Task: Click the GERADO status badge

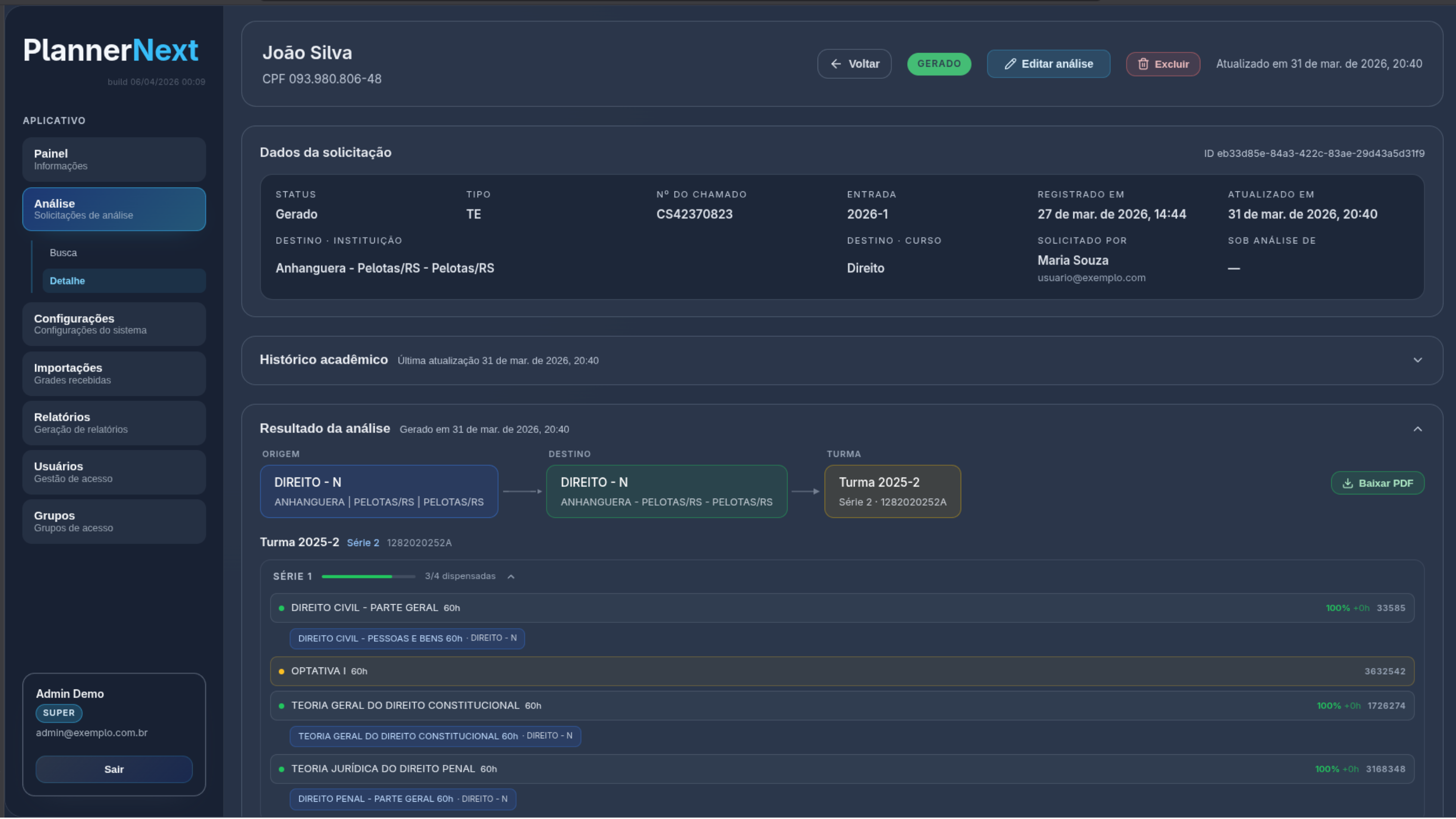Action: [x=940, y=64]
